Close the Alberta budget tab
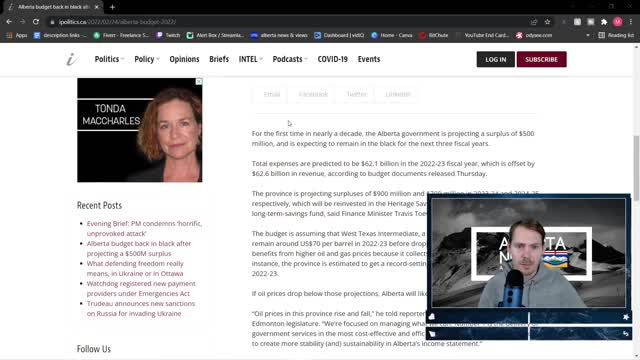 pos(96,7)
